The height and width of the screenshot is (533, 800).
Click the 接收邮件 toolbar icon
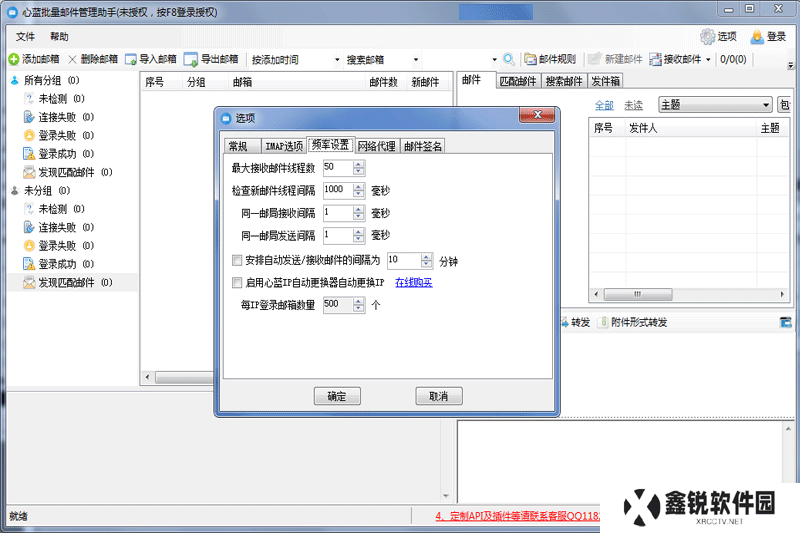655,59
